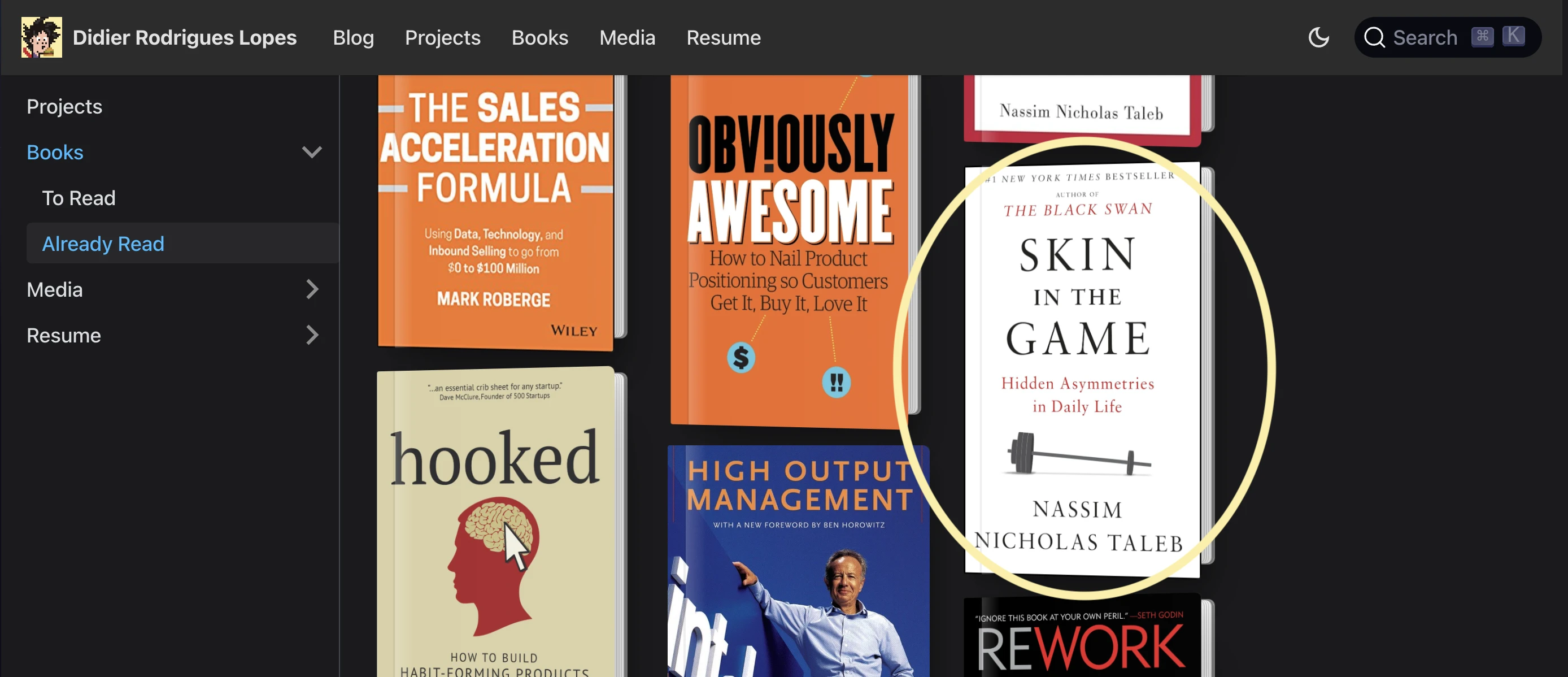
Task: Go to Books in top navigation
Action: (x=539, y=38)
